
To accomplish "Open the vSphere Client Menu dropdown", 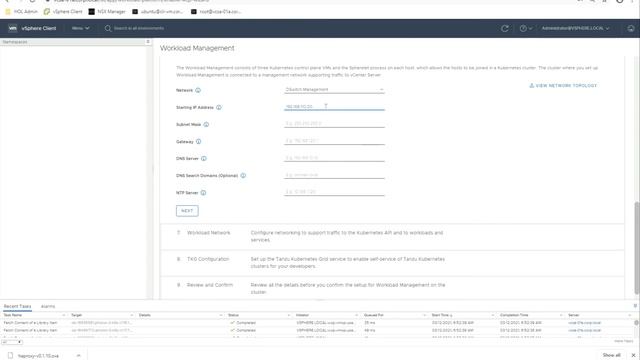I will click(x=80, y=28).
